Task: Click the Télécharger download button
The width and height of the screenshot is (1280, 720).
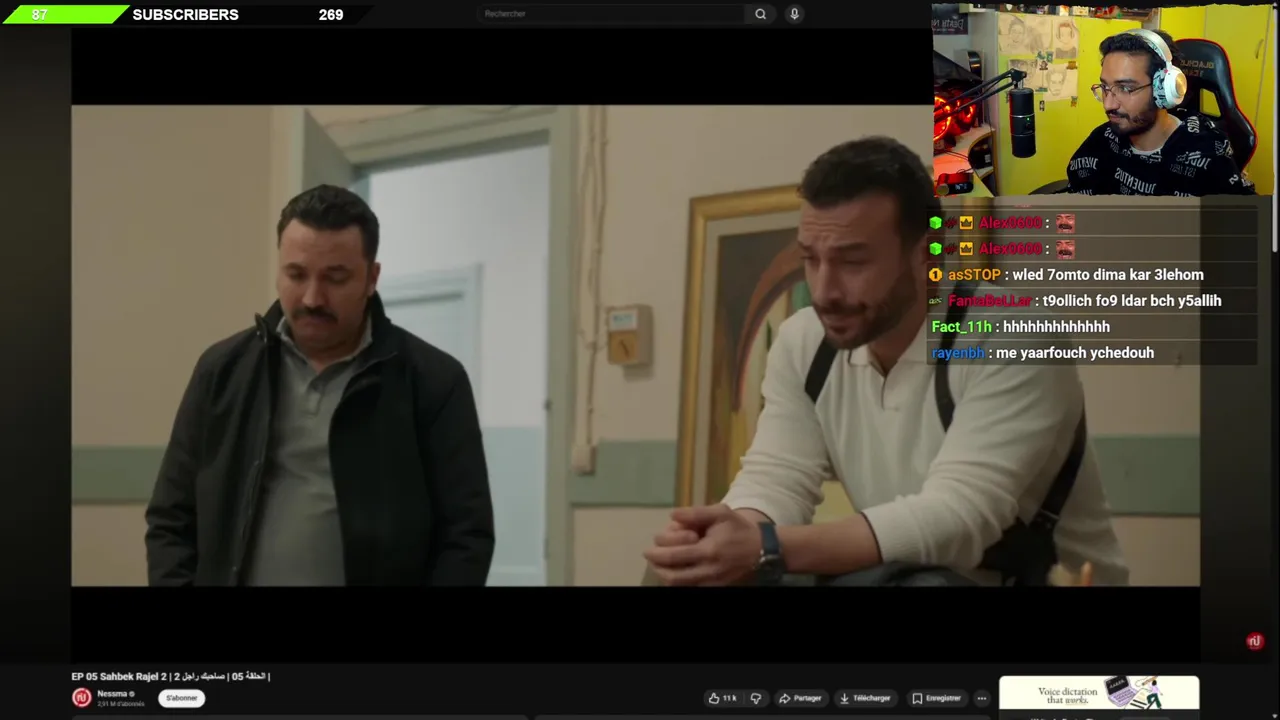Action: click(x=865, y=698)
